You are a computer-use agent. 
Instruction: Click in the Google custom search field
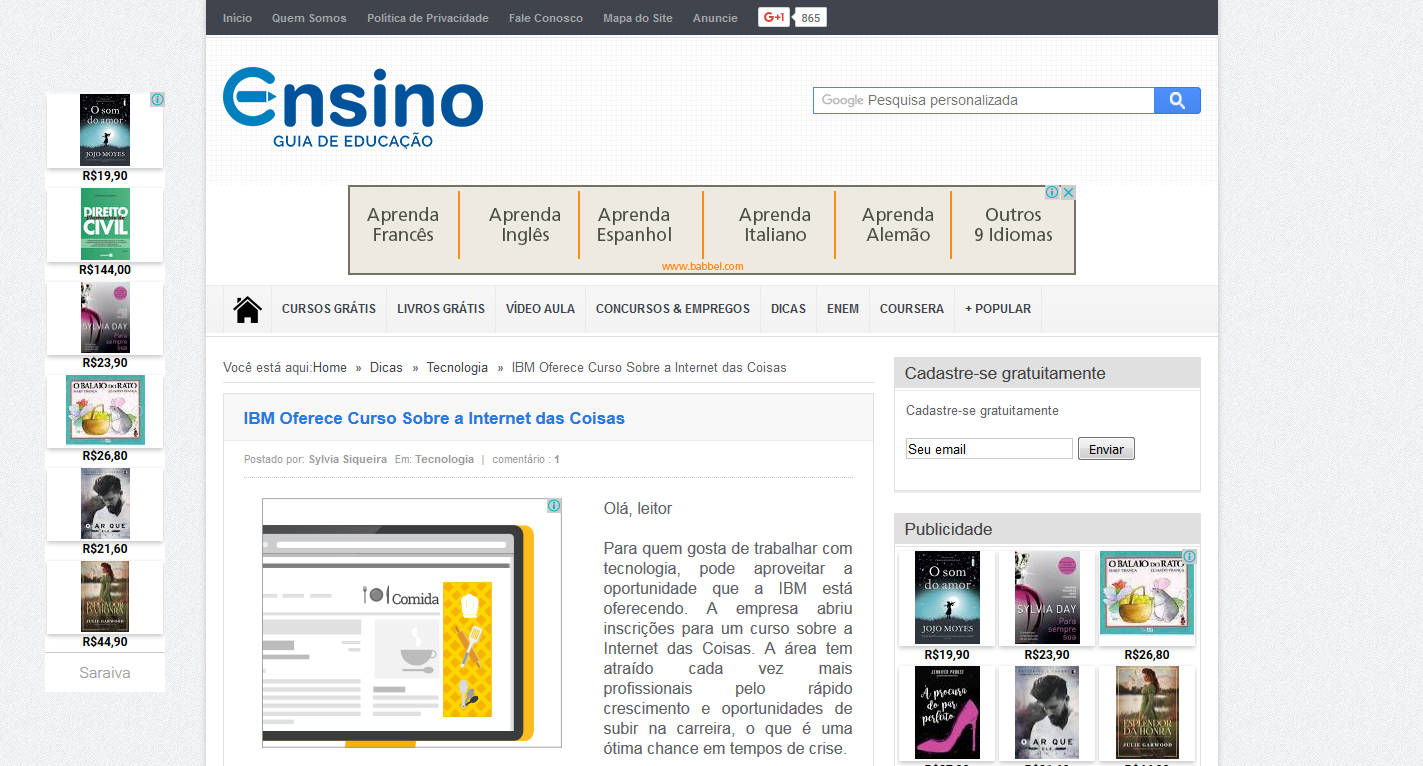(x=983, y=100)
